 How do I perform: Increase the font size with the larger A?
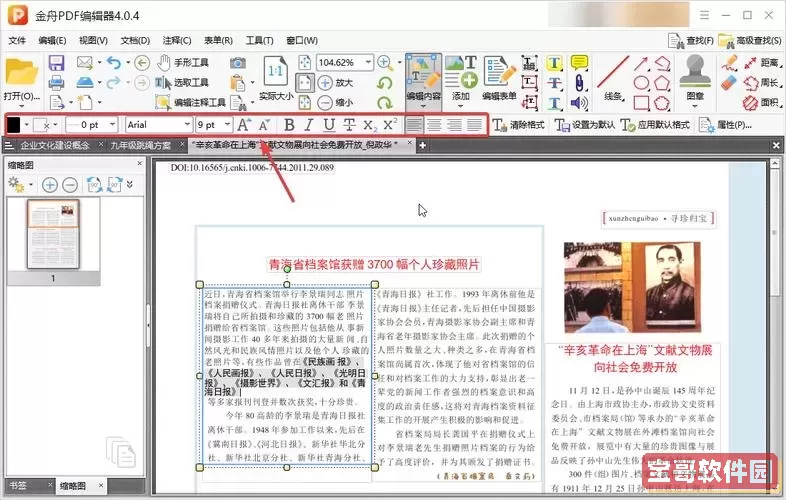[244, 125]
